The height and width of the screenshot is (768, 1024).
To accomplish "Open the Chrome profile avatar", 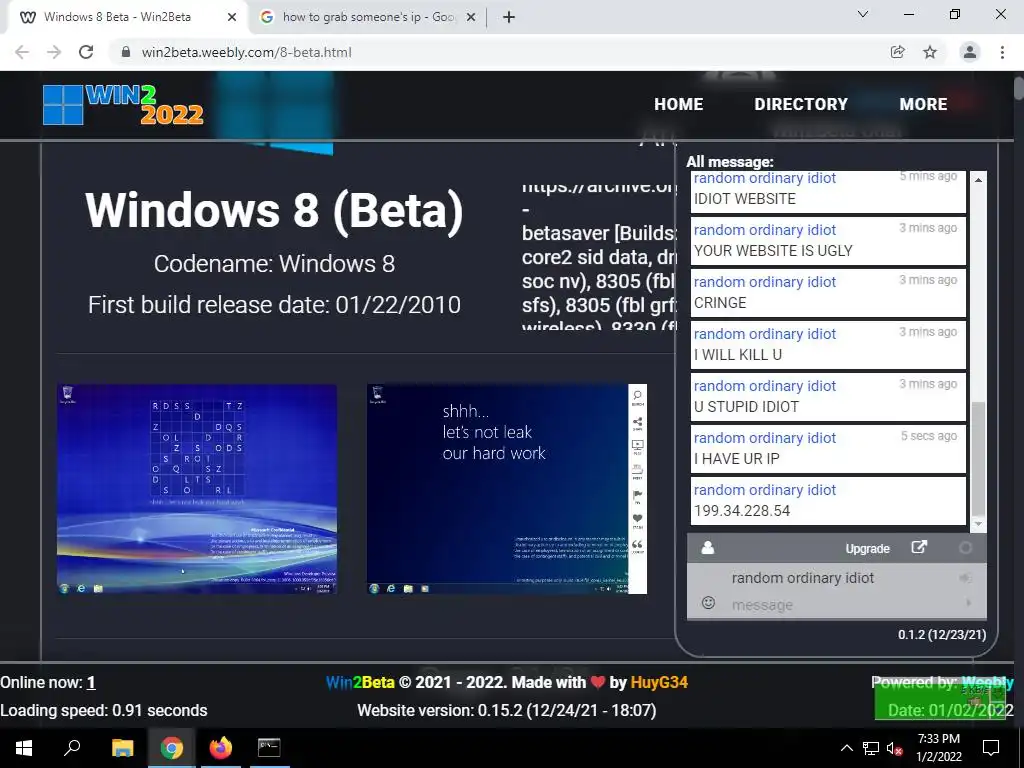I will 970,52.
